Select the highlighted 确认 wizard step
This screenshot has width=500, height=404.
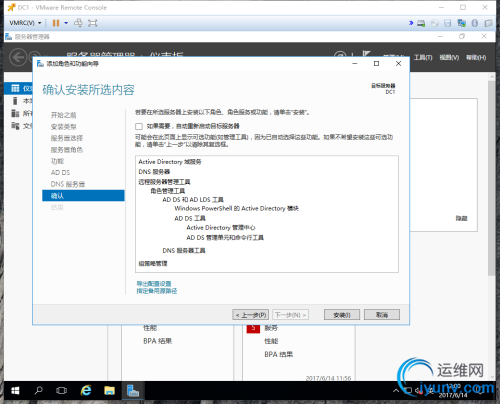pyautogui.click(x=83, y=196)
